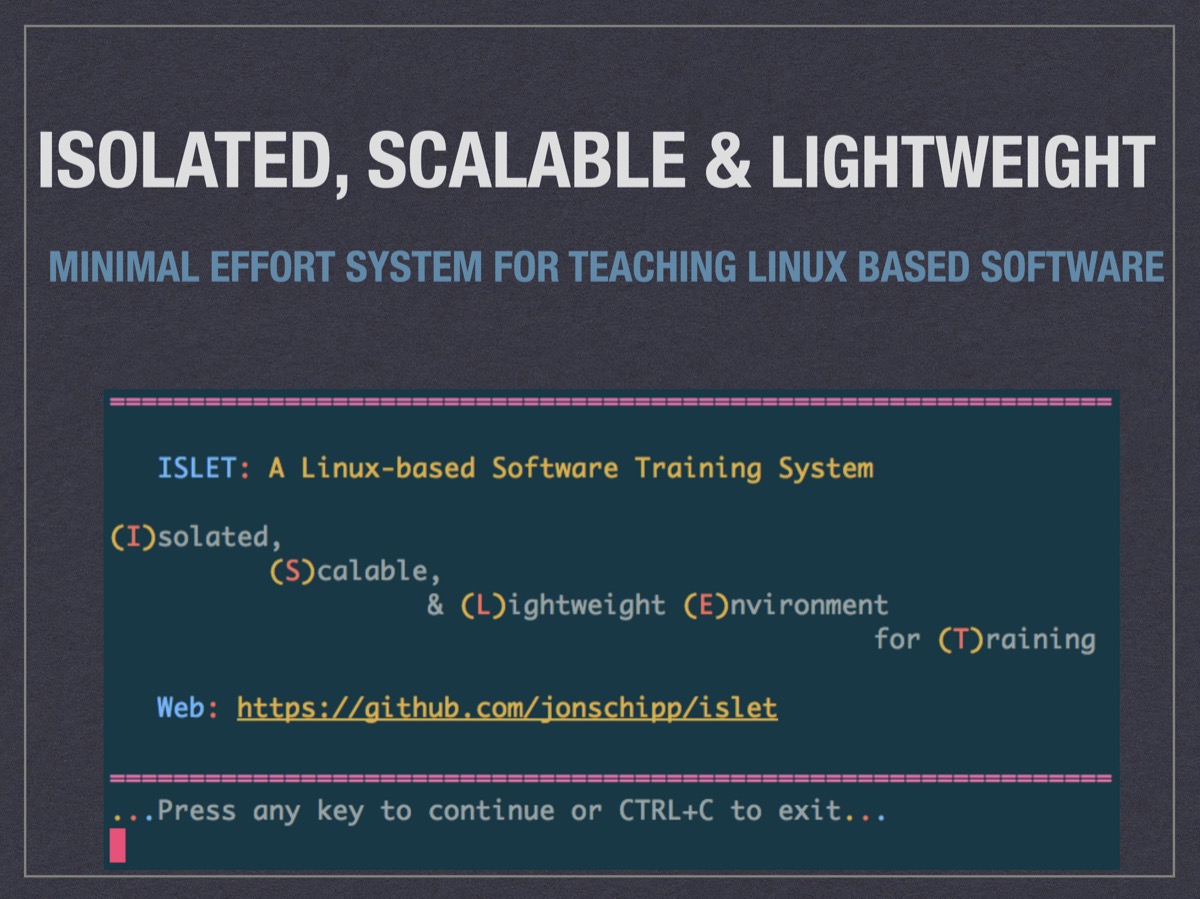Click the "for (T)raining" terminal line
Viewport: 1200px width, 899px height.
pyautogui.click(x=985, y=639)
